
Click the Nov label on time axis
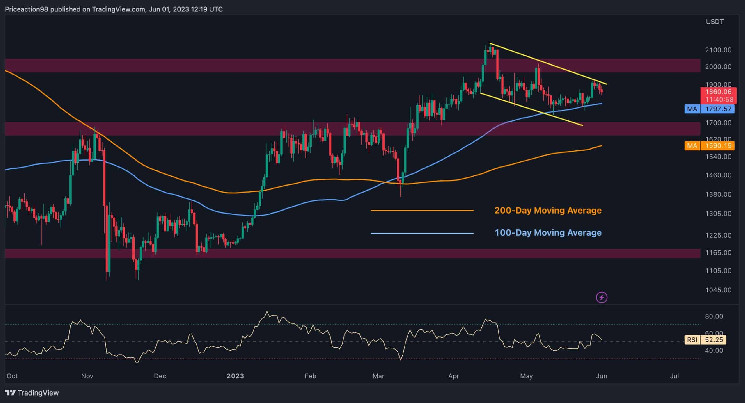coord(87,376)
